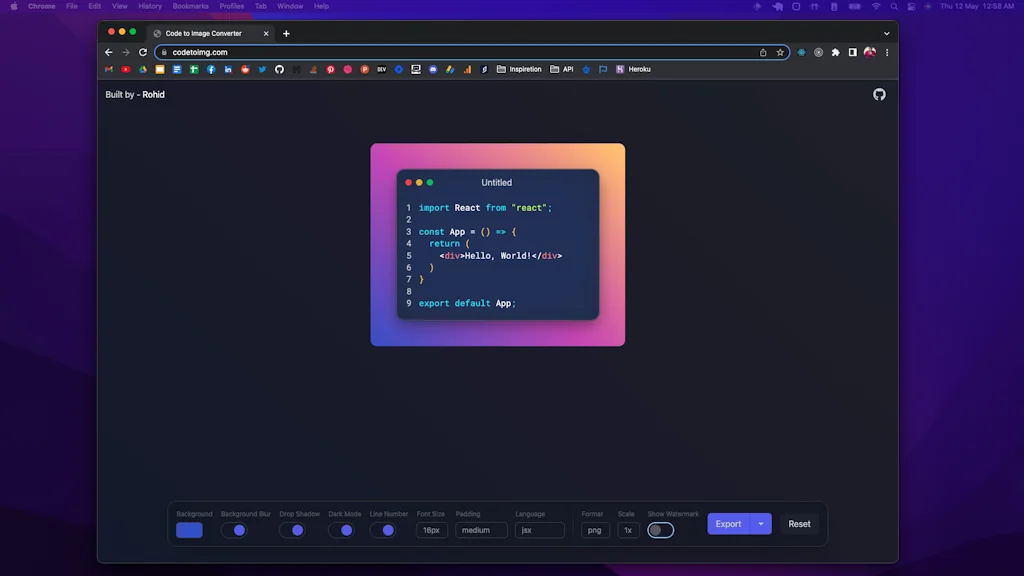The height and width of the screenshot is (576, 1024).
Task: Disable the Line Number toggle
Action: (x=387, y=530)
